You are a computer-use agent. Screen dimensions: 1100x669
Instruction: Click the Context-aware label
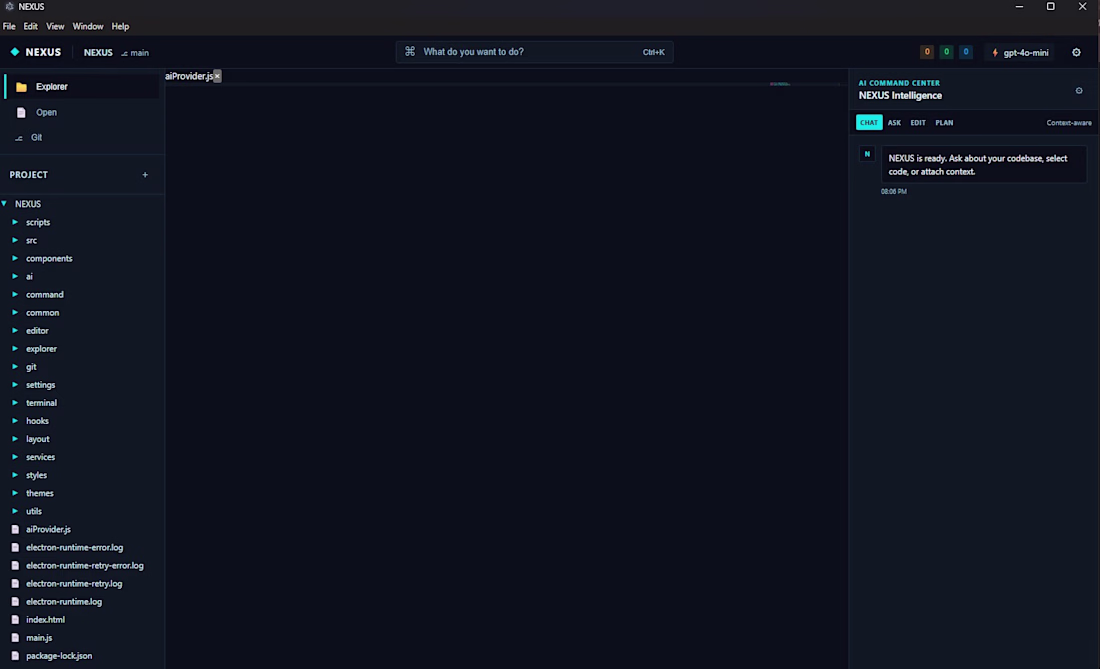tap(1068, 123)
